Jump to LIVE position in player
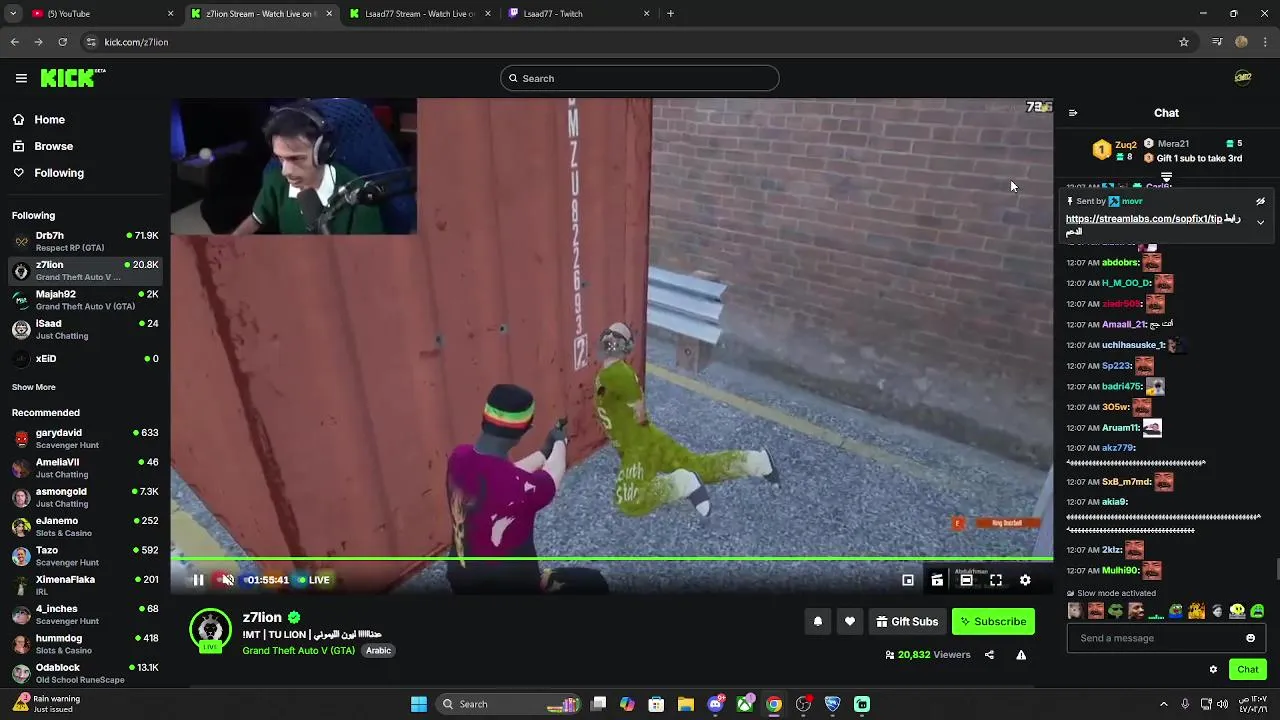 [314, 580]
